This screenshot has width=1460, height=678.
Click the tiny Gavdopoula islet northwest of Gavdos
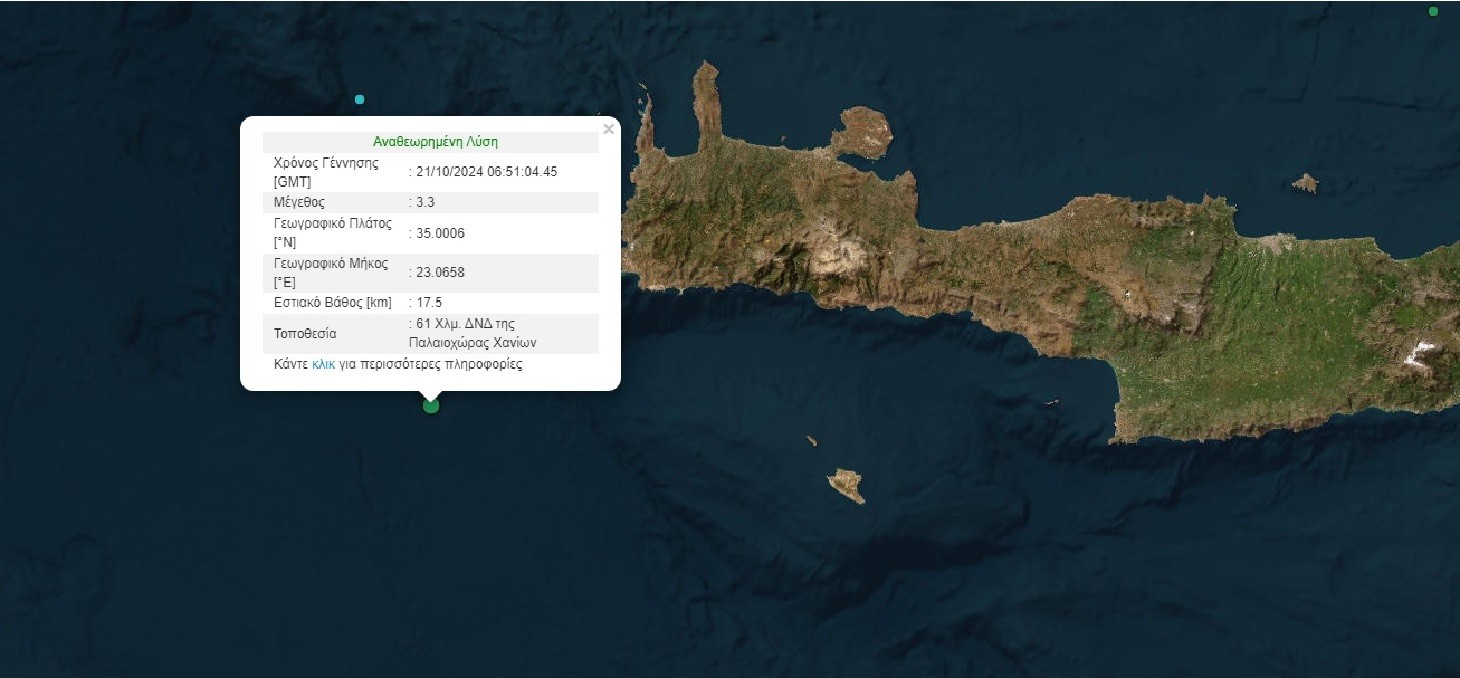click(x=812, y=440)
